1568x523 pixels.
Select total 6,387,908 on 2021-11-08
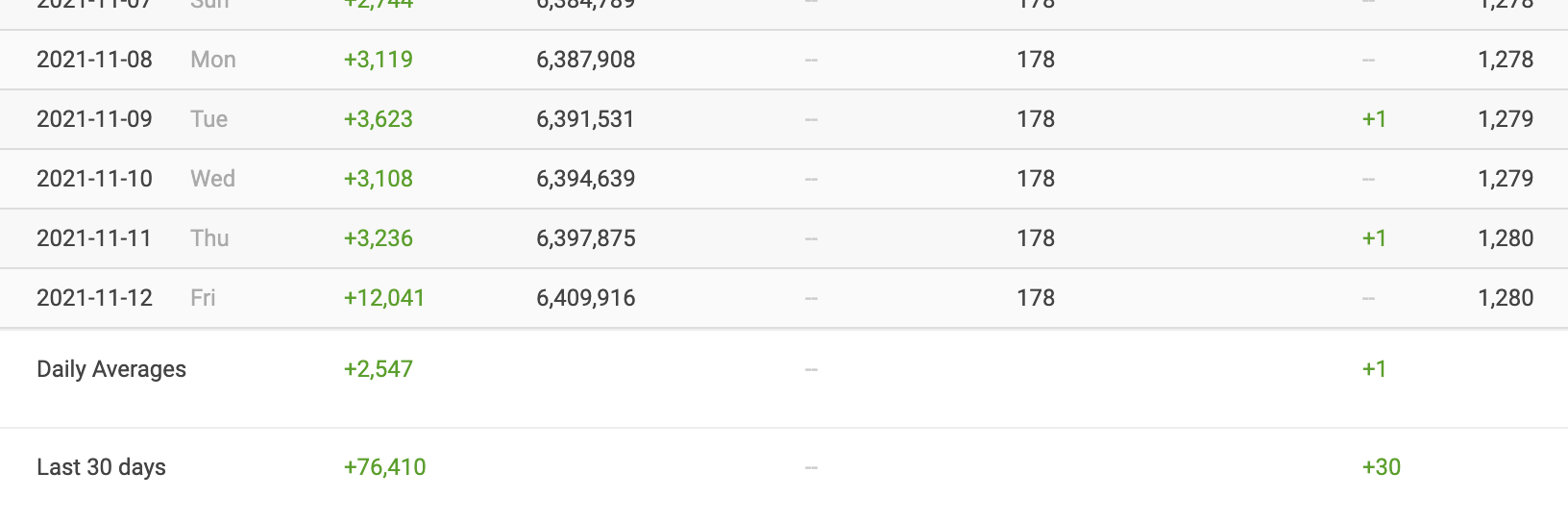pyautogui.click(x=586, y=60)
